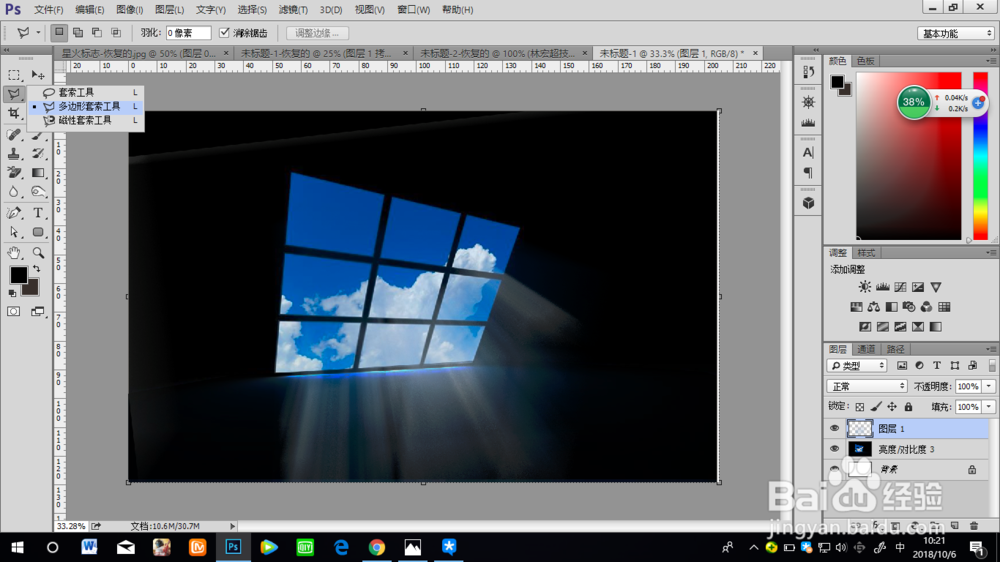This screenshot has width=1000, height=562.
Task: Select the Dodge tool
Action: click(38, 192)
